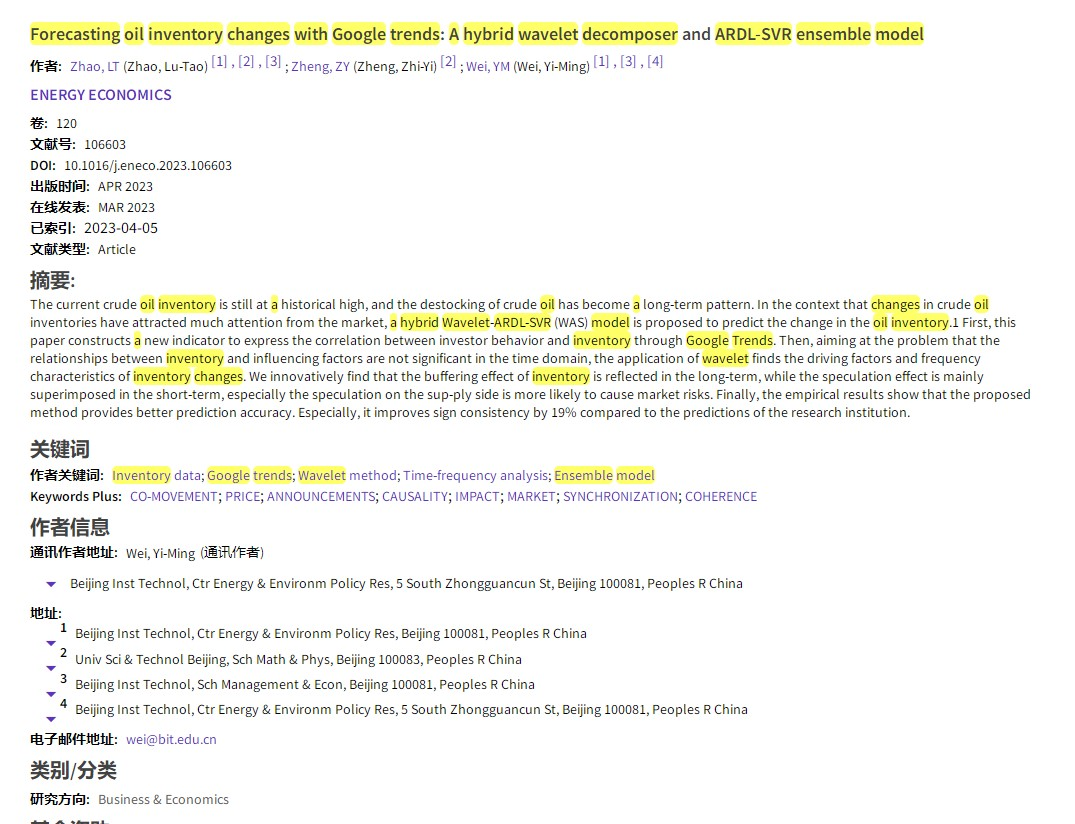This screenshot has height=824, width=1075.
Task: Open author link Zheng, ZY
Action: pos(320,67)
